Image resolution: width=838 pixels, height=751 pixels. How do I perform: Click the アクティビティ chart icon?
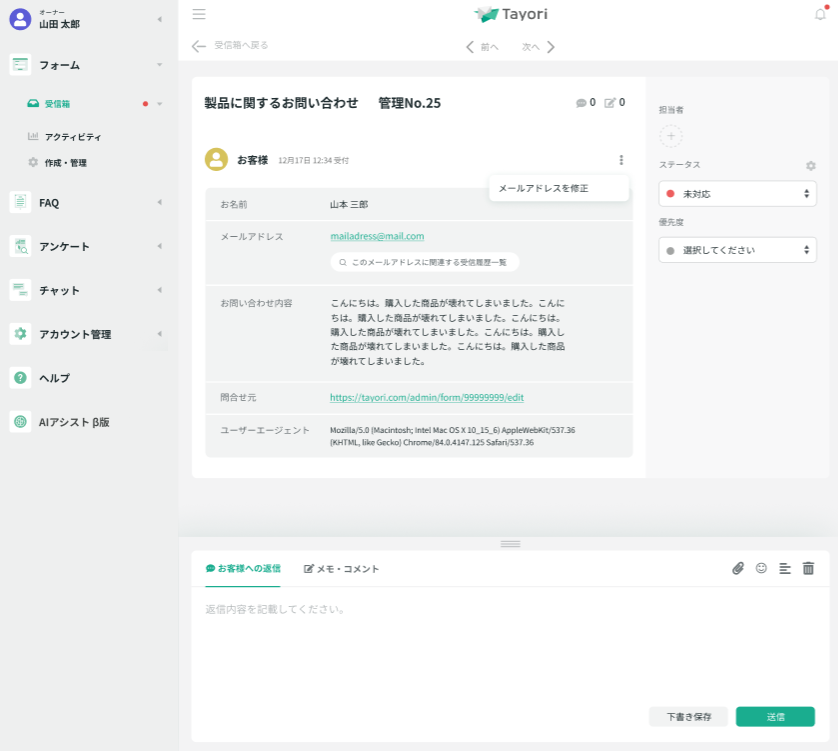(x=33, y=136)
